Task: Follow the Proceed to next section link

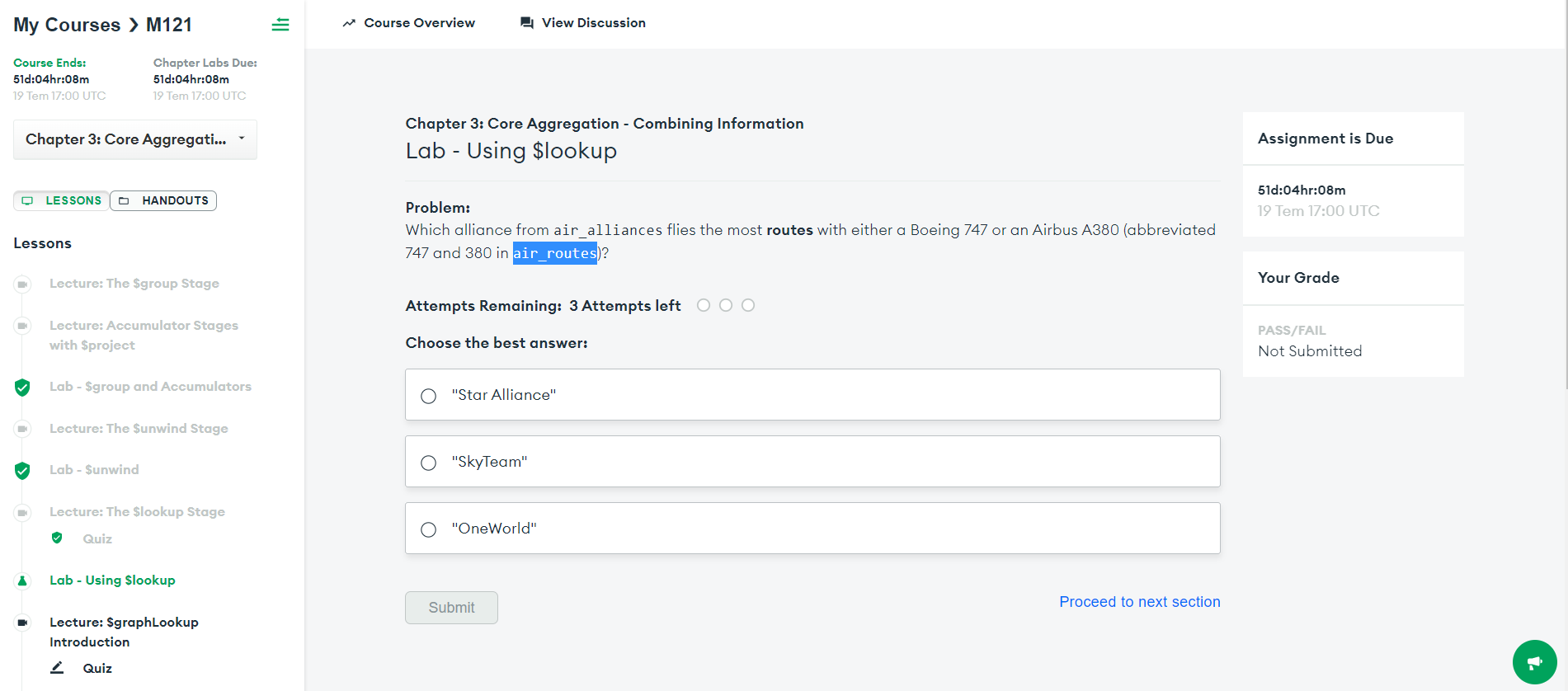Action: 1139,602
